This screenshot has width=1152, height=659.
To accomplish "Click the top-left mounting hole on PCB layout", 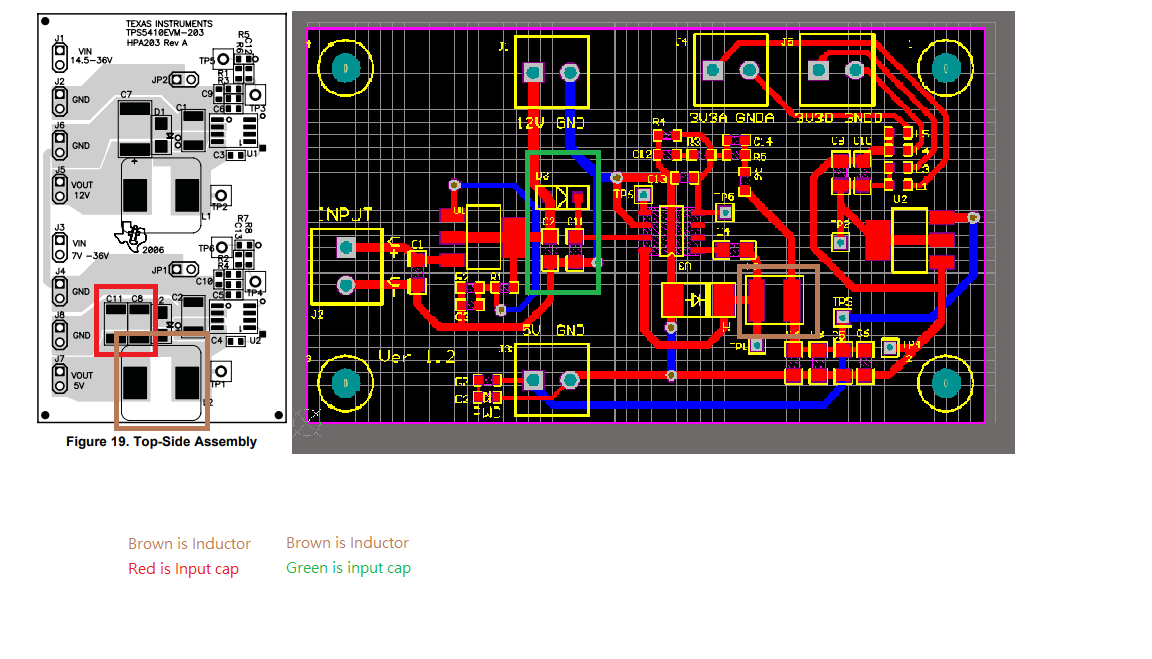I will coord(345,69).
